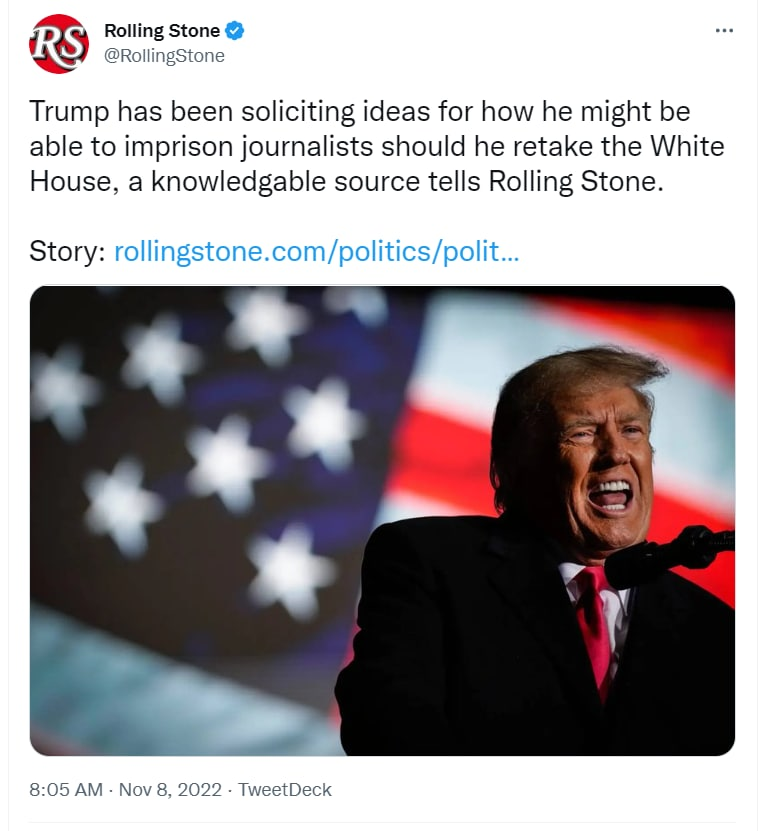Screen dimensions: 761x831
Task: Click the TweetDeck source label
Action: [x=286, y=789]
